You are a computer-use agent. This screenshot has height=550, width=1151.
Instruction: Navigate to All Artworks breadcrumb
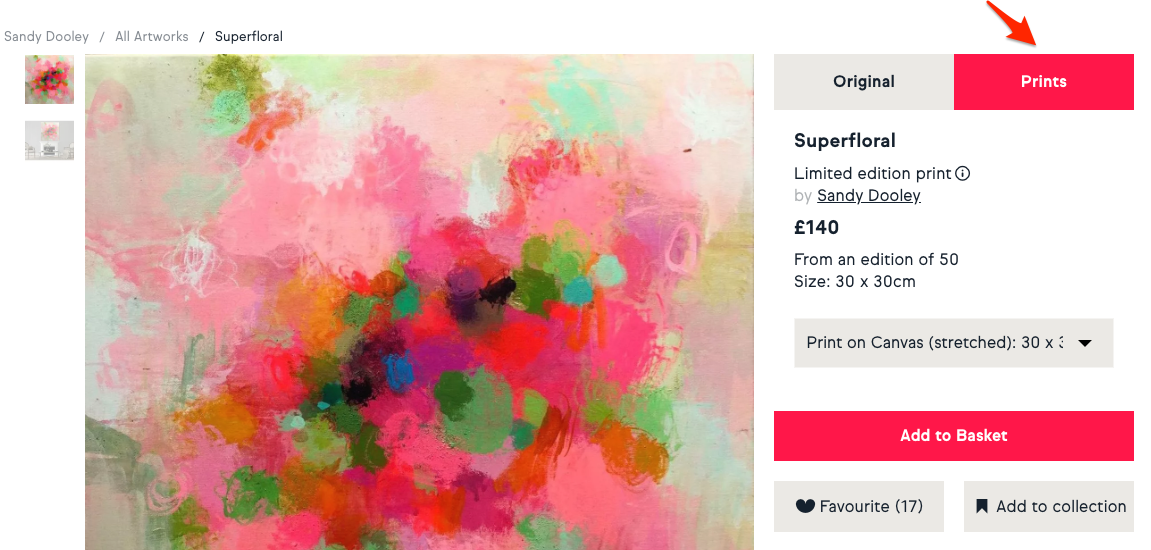click(x=152, y=37)
